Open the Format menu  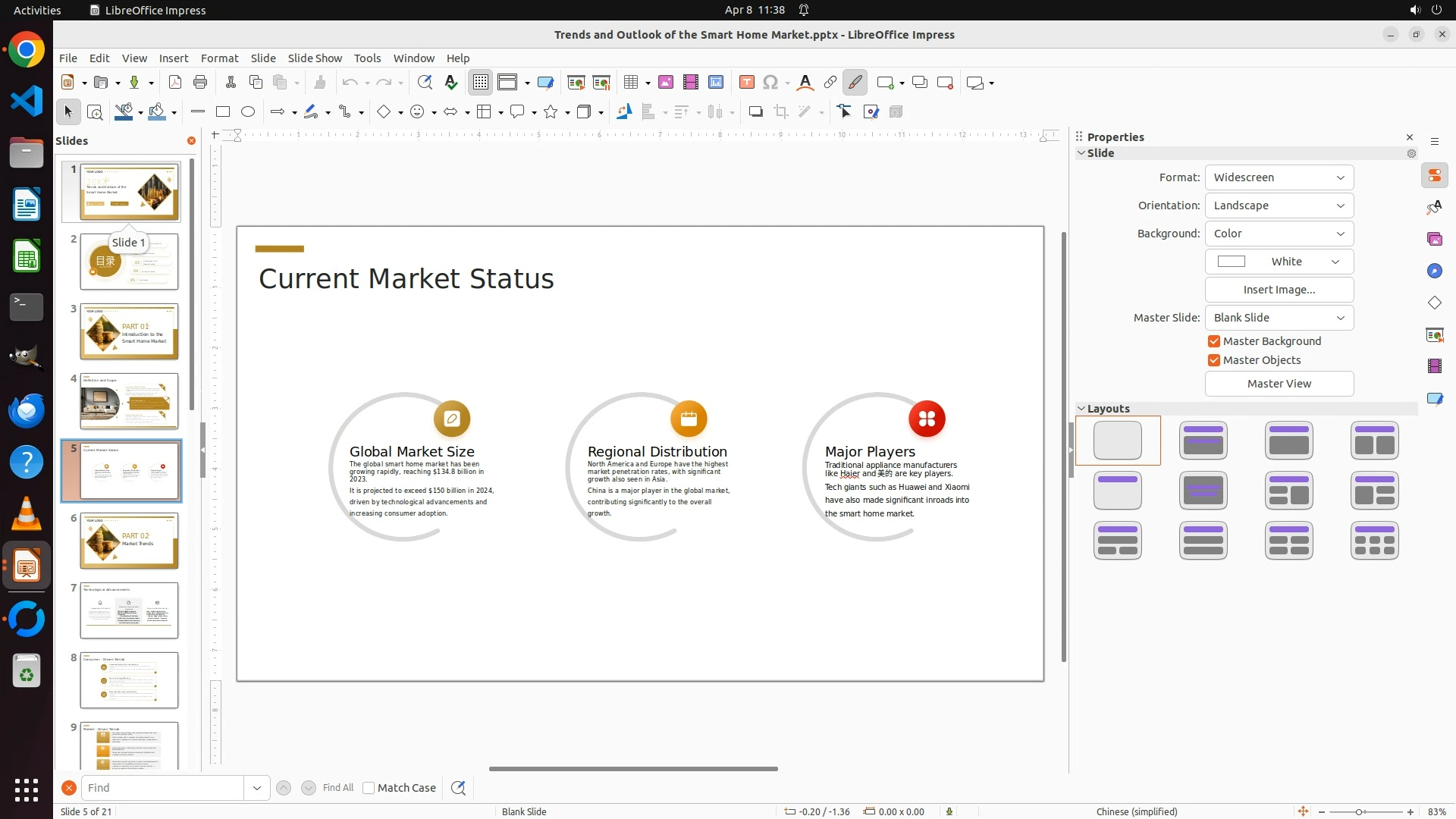point(219,58)
